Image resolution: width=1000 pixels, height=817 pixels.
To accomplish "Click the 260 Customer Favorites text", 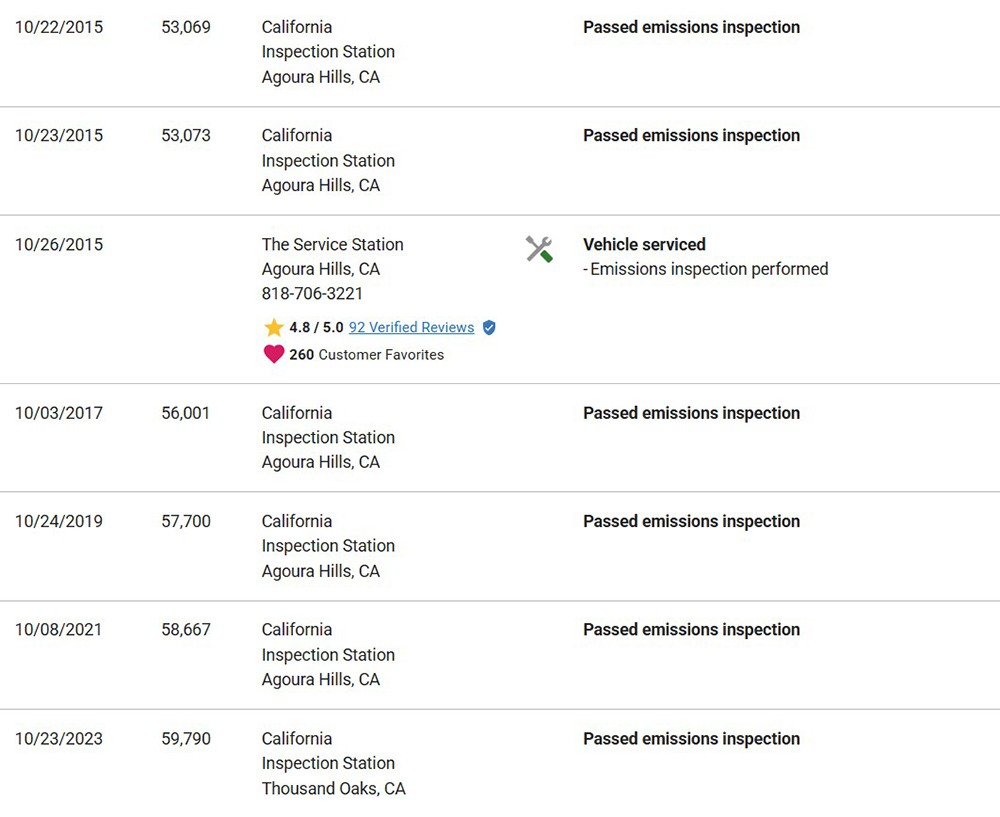I will coord(366,354).
